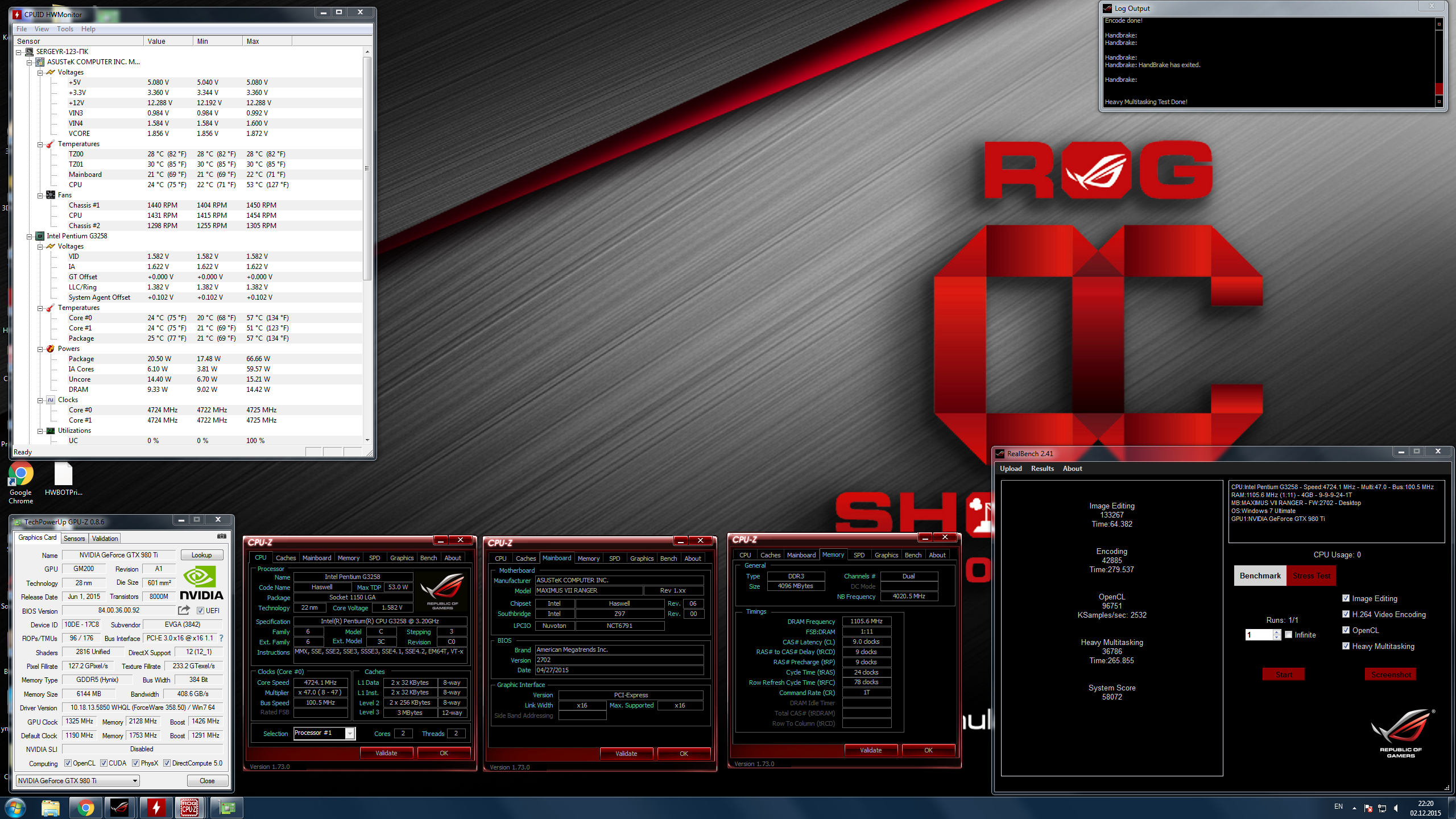Open the HWBOTPri... desktop file

[x=63, y=479]
